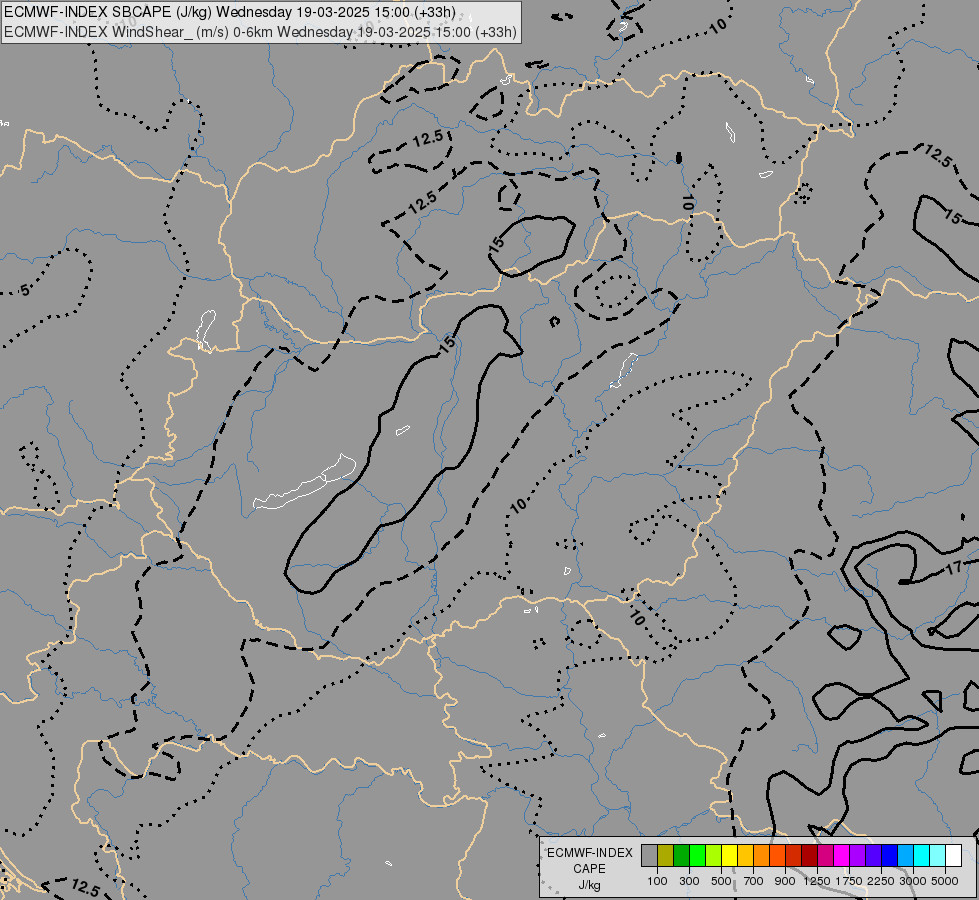Click the 'ECMWF-INDEX' text in the legend box
Image resolution: width=979 pixels, height=900 pixels.
(589, 853)
